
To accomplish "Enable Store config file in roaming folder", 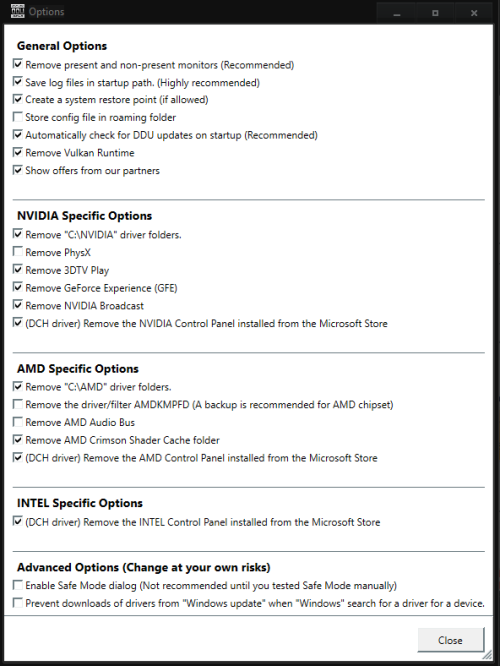I will [17, 116].
